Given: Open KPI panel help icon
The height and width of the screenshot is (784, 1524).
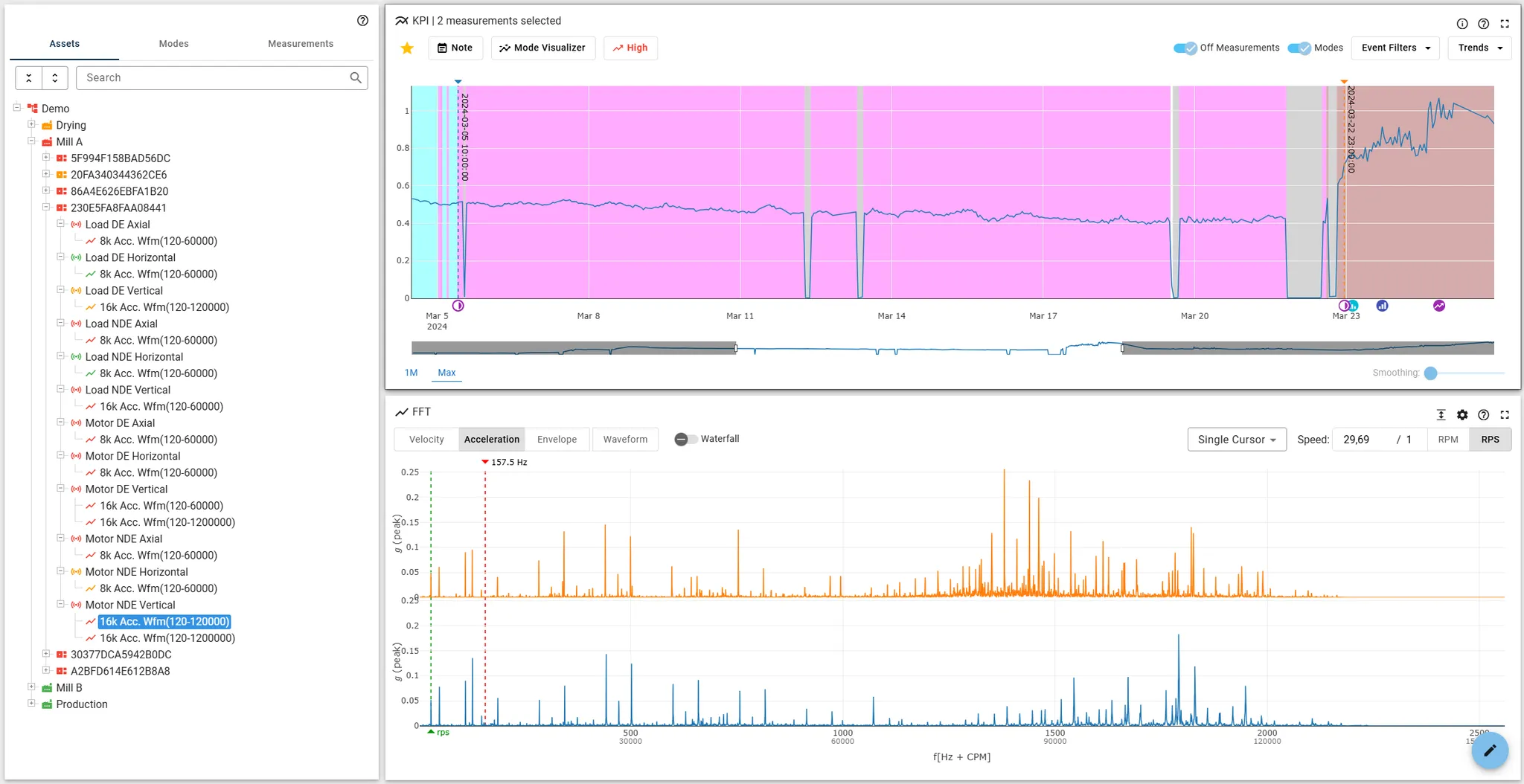Looking at the screenshot, I should pyautogui.click(x=1483, y=24).
